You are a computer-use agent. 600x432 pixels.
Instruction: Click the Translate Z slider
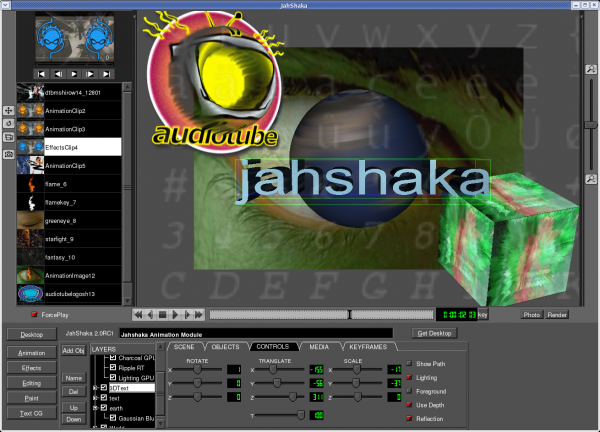coord(280,397)
